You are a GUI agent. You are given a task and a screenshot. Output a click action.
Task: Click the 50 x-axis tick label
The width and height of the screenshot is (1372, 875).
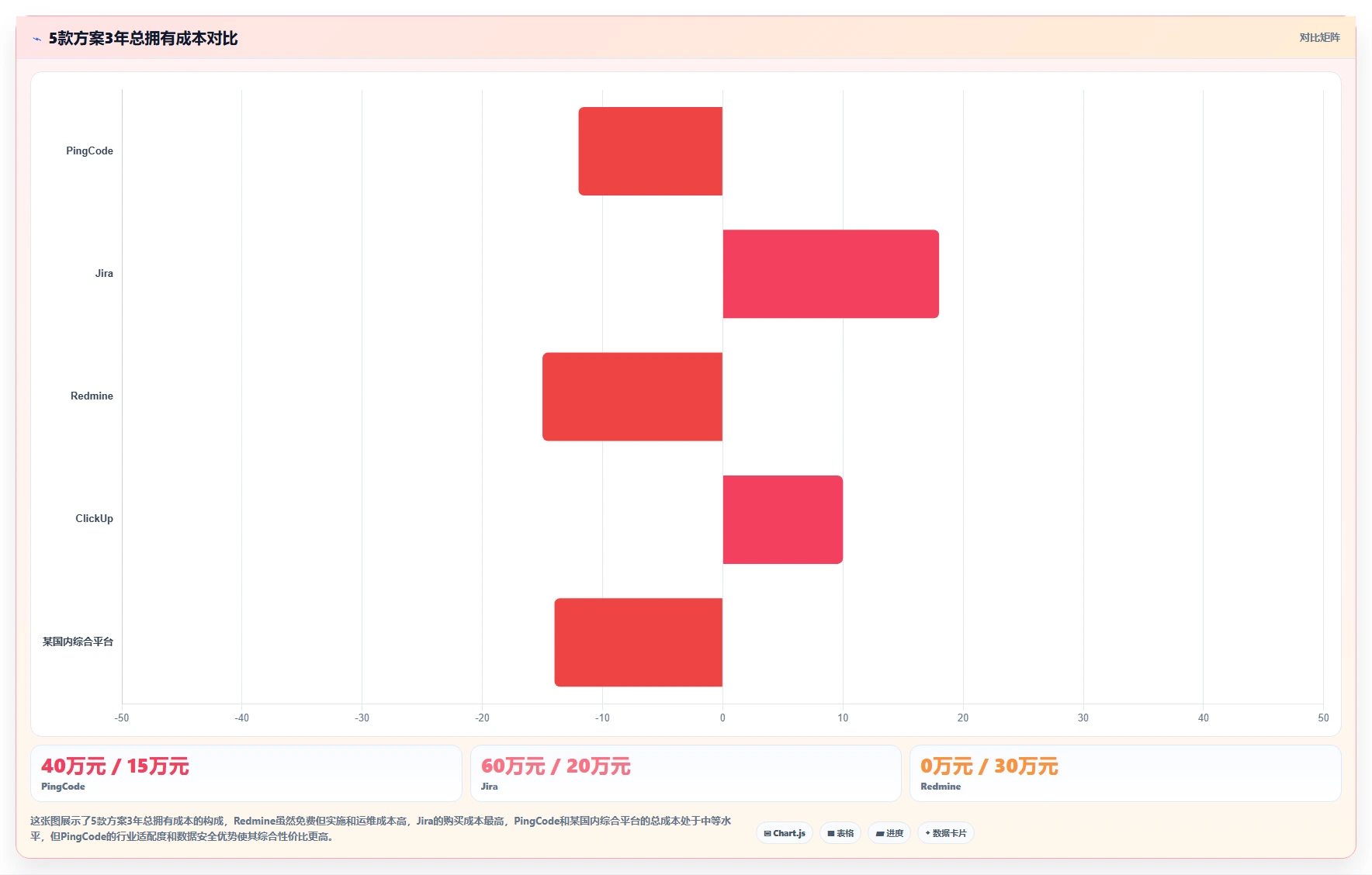pos(1323,718)
